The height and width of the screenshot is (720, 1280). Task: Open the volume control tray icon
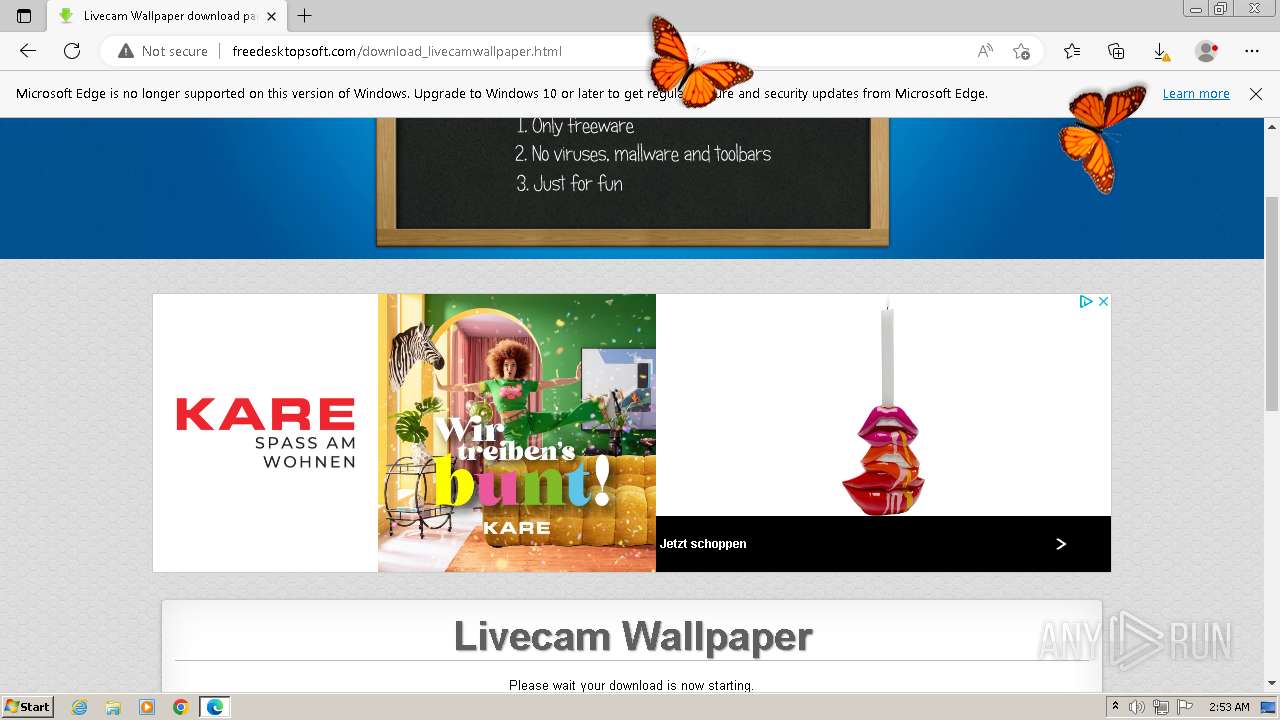1136,707
